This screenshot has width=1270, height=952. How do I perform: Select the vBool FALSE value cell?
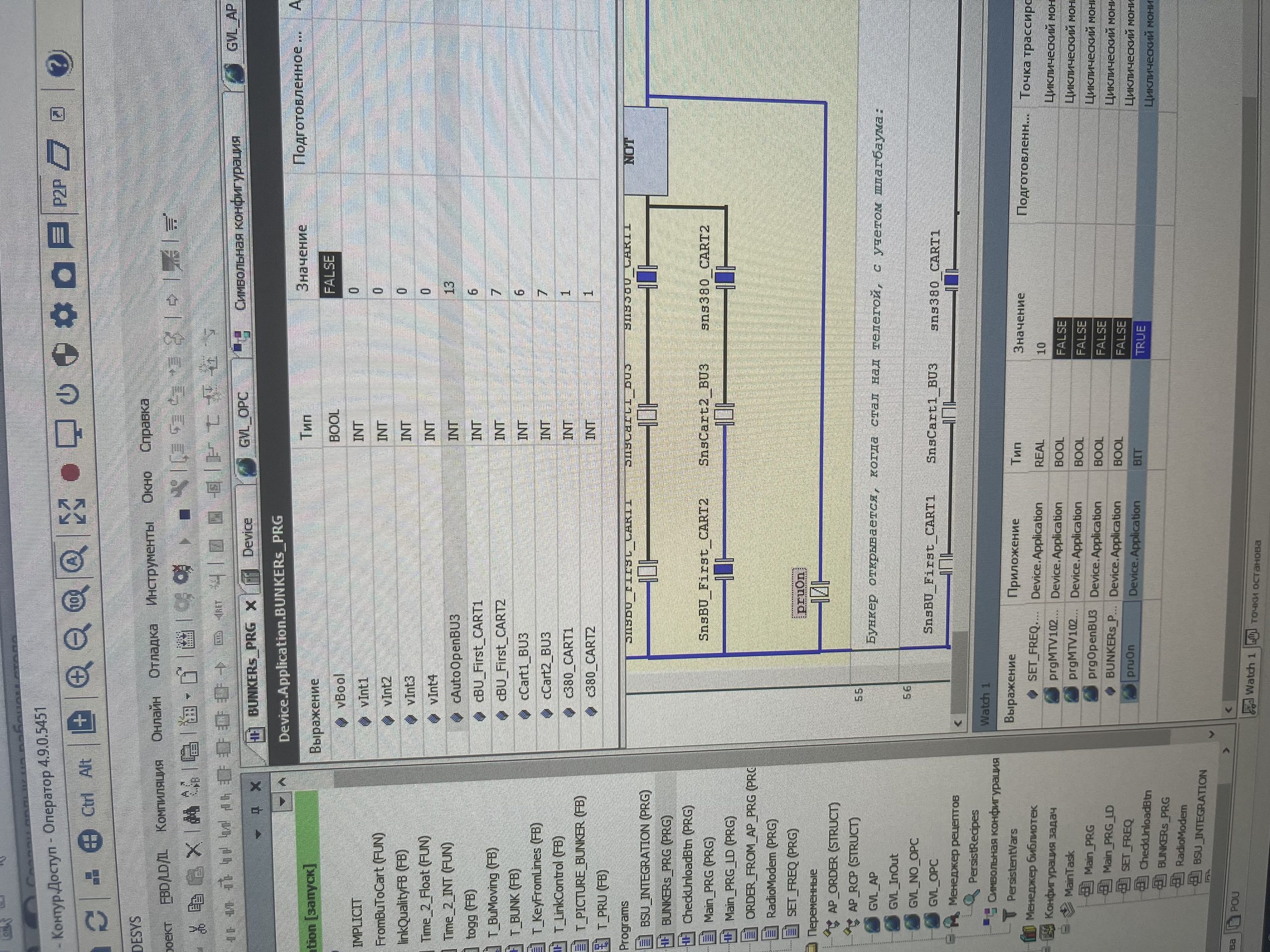(331, 274)
